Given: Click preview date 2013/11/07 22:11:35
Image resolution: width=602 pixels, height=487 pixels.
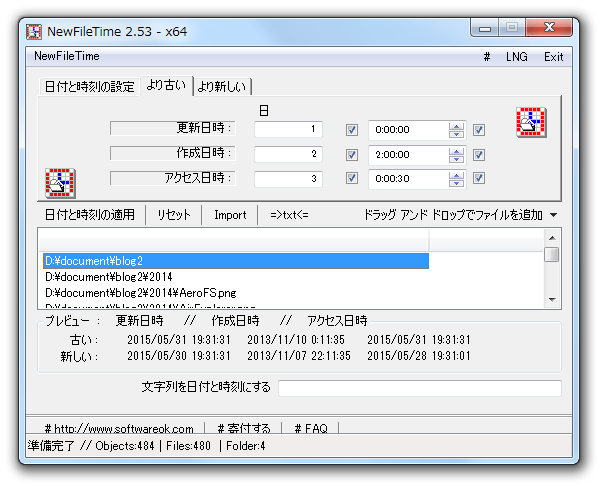Looking at the screenshot, I should pos(299,356).
